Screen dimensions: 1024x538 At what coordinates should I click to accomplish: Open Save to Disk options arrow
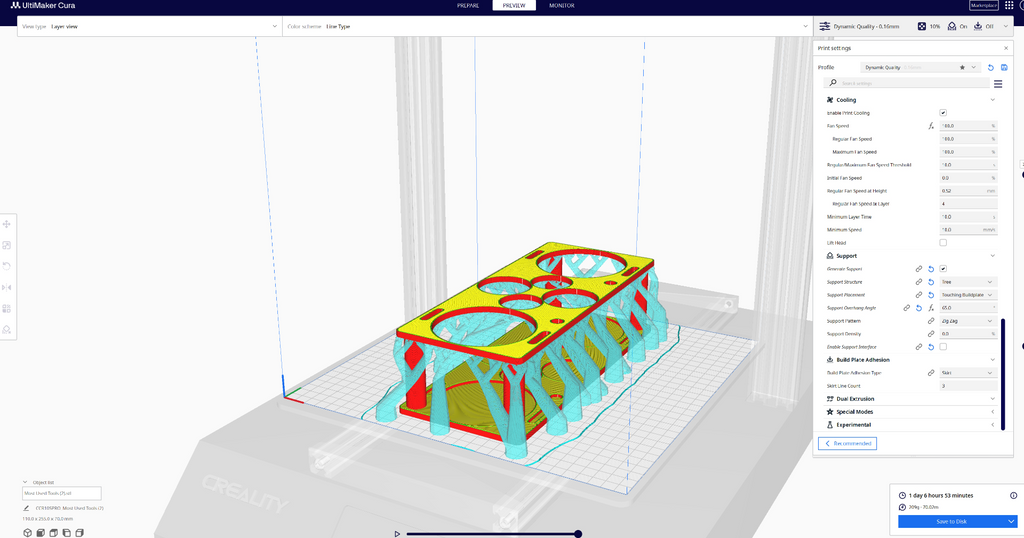tap(1011, 522)
